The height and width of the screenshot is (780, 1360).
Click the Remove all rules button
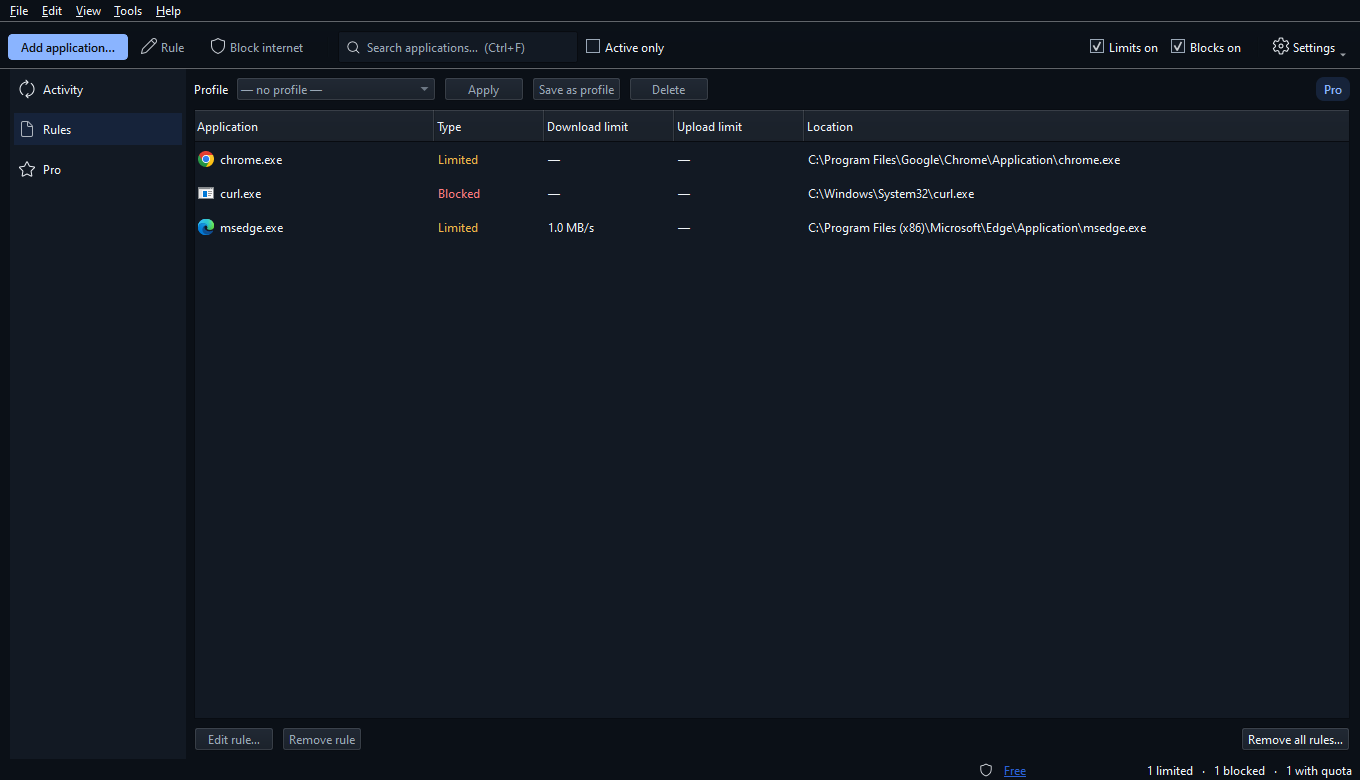(x=1295, y=739)
